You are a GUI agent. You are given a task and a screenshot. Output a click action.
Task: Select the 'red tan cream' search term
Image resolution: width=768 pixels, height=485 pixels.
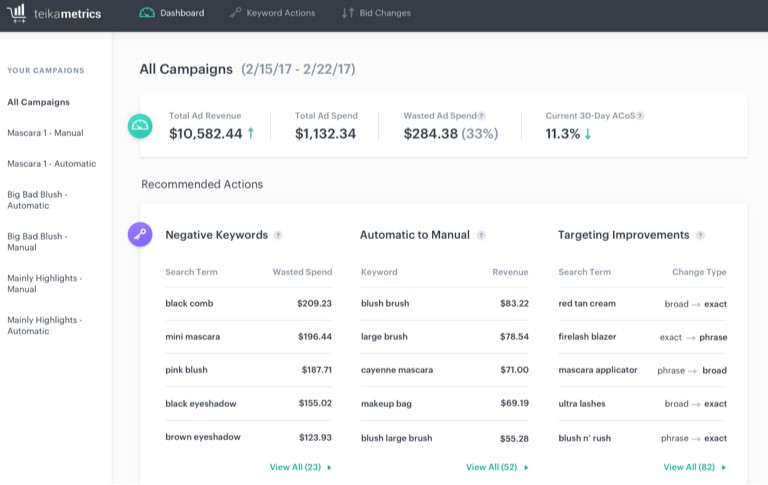click(x=587, y=303)
